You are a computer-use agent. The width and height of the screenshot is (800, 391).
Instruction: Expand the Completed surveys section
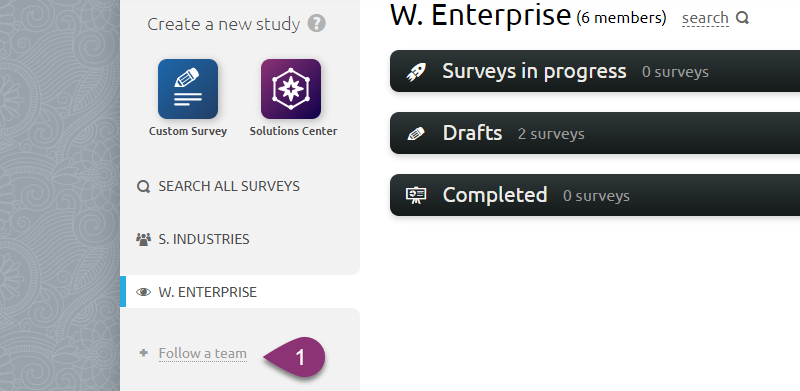(595, 195)
